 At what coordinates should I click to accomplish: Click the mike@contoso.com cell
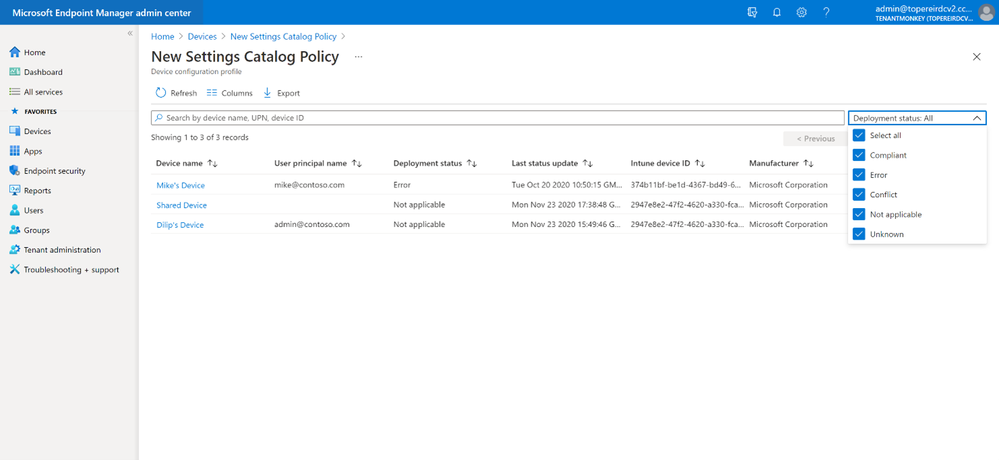(309, 185)
